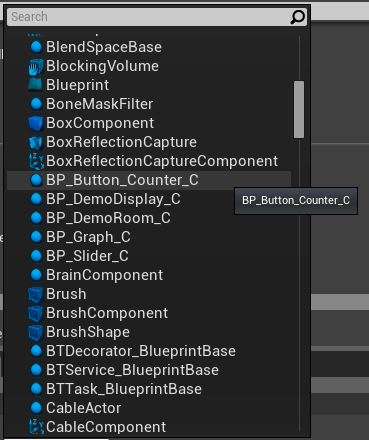
Task: Click the BoxComponent cube icon
Action: coord(36,123)
